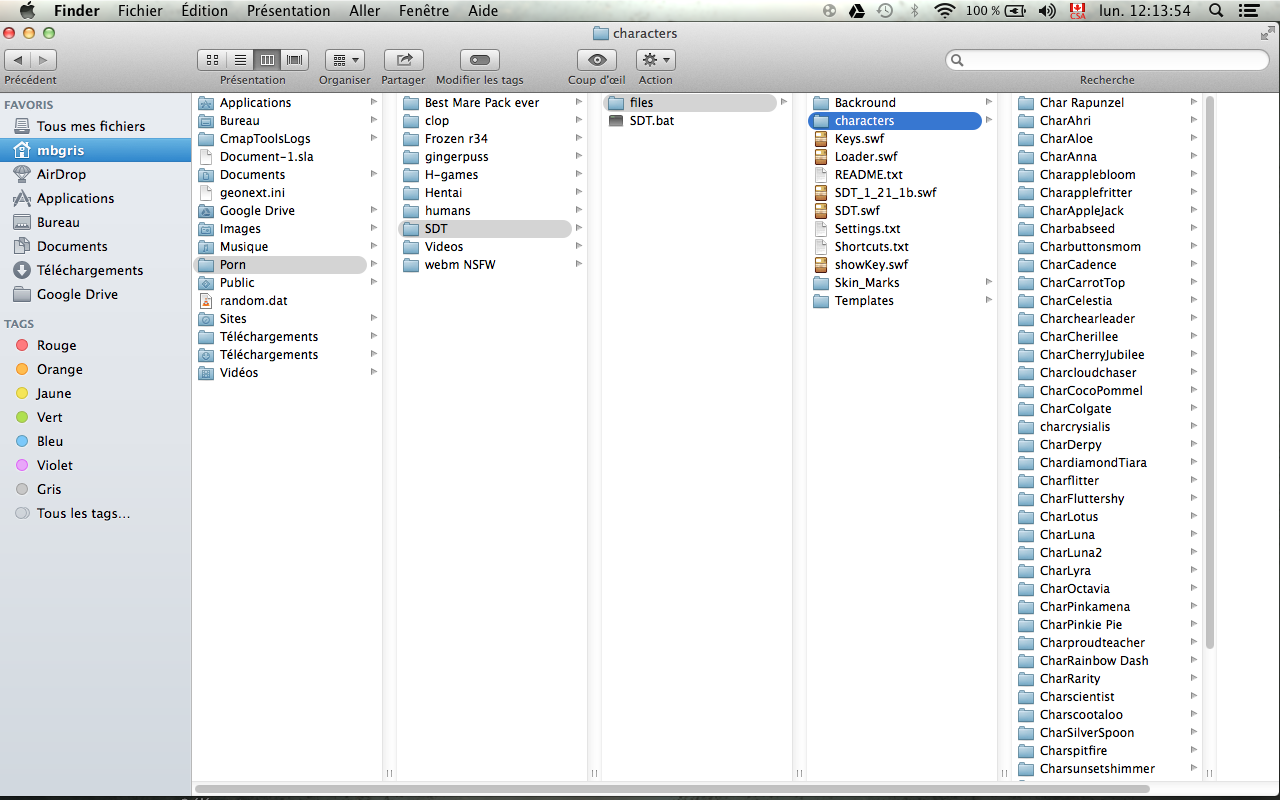Toggle column view mode button

(x=267, y=60)
